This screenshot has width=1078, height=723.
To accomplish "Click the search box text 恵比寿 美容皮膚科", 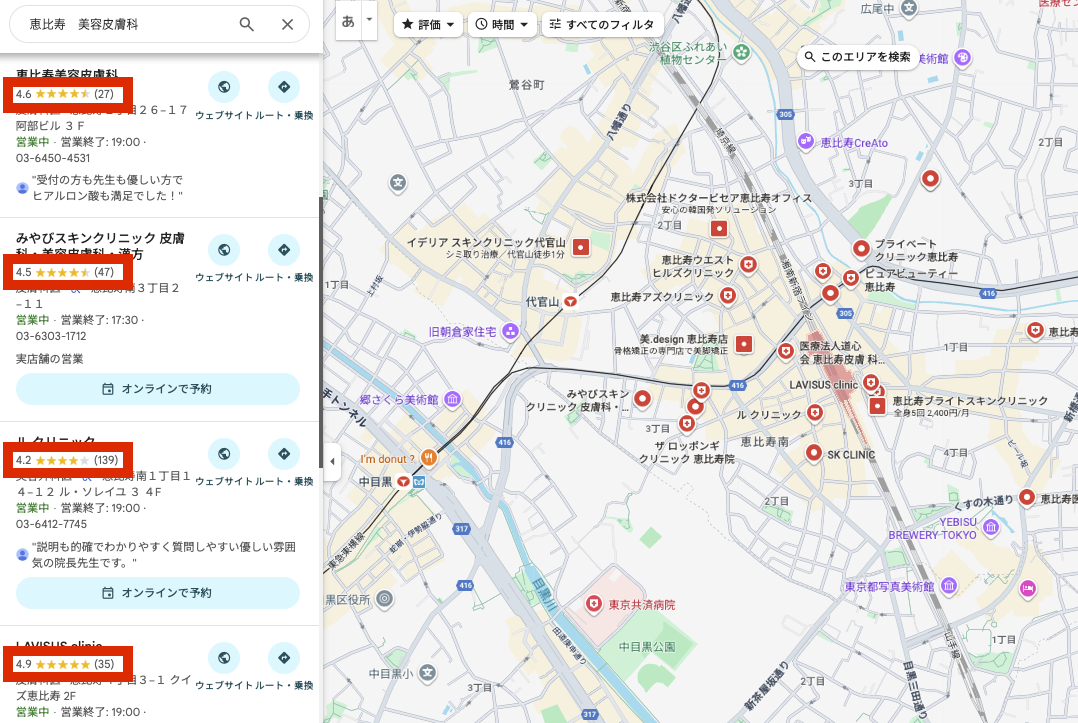I will tap(84, 25).
